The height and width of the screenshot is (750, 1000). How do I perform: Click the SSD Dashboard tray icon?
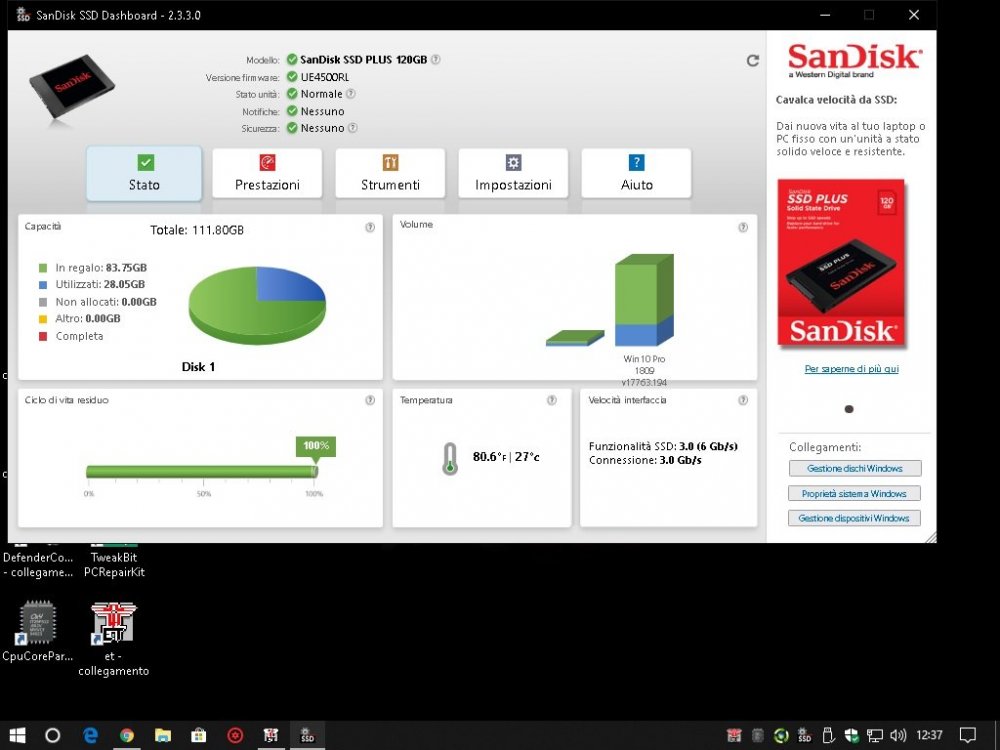click(804, 735)
